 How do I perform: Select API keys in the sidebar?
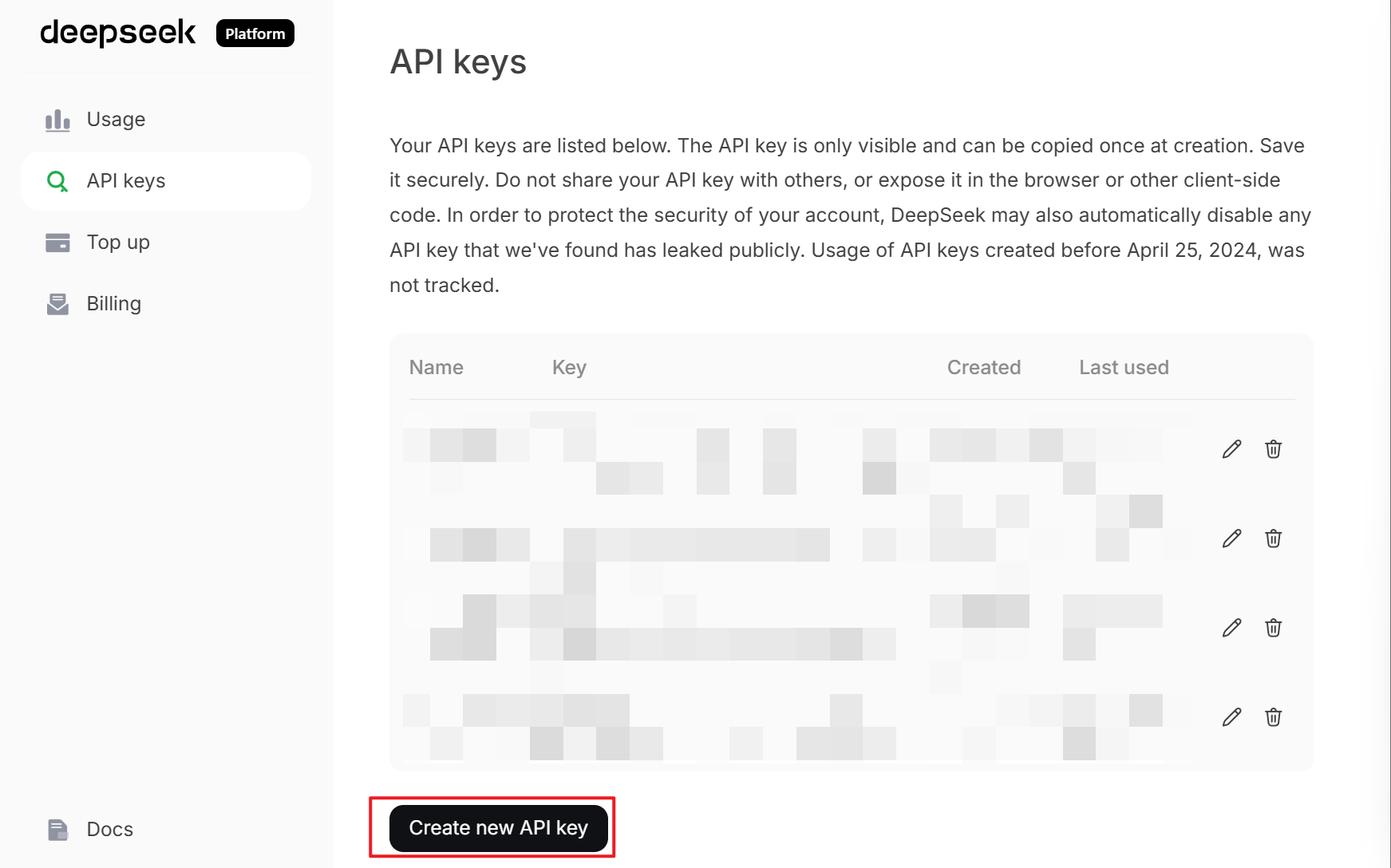[x=166, y=181]
